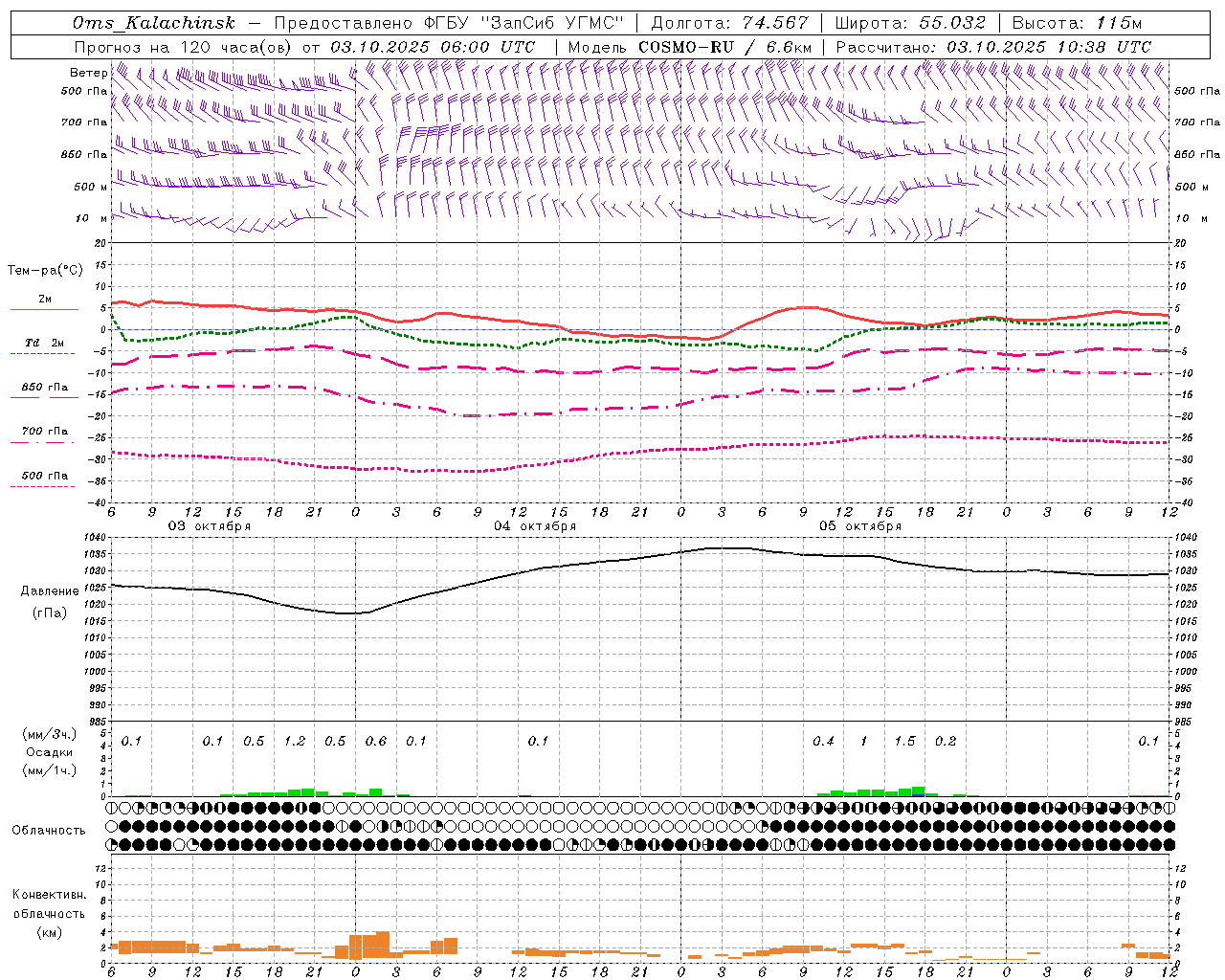This screenshot has height=980, width=1225.
Task: Click the '(гПа)' unit label under Давление
Action: pos(50,613)
